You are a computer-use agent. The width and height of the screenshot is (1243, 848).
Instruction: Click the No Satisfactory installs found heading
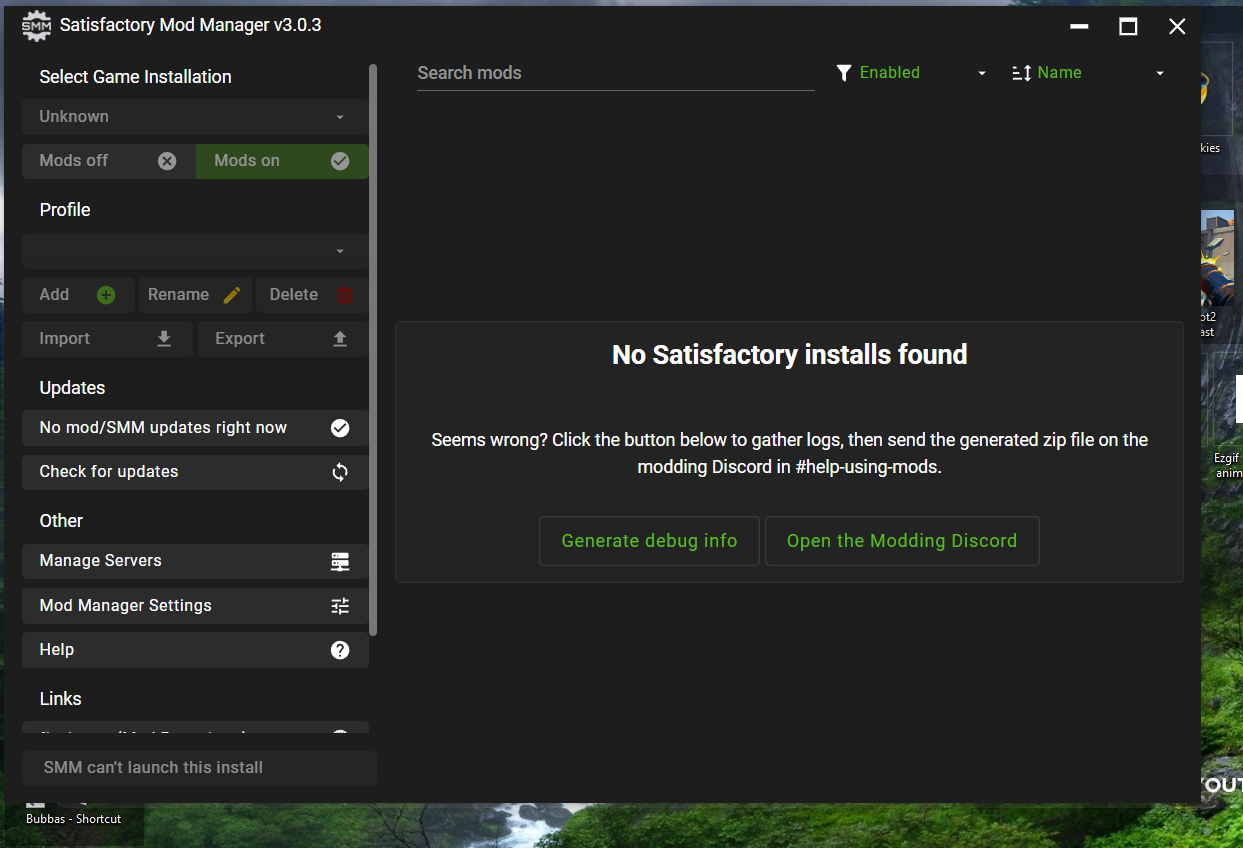pyautogui.click(x=789, y=355)
